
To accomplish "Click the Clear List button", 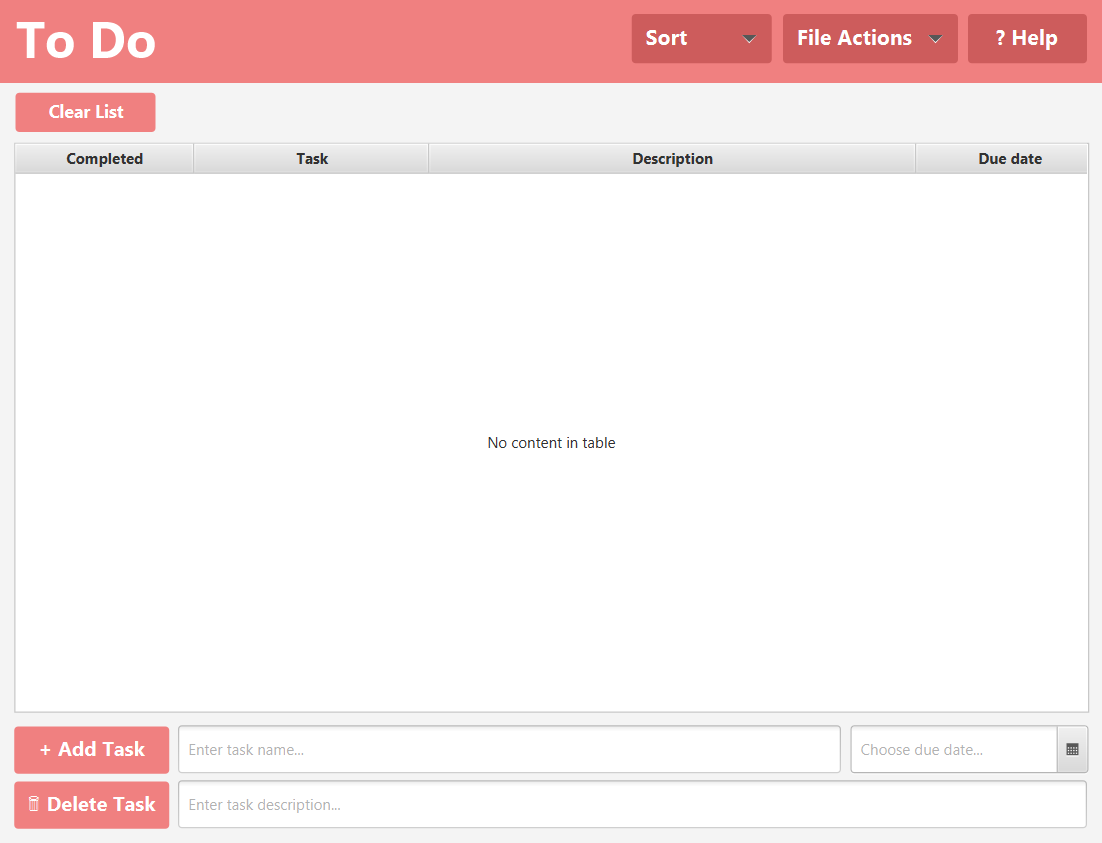I will pyautogui.click(x=85, y=112).
